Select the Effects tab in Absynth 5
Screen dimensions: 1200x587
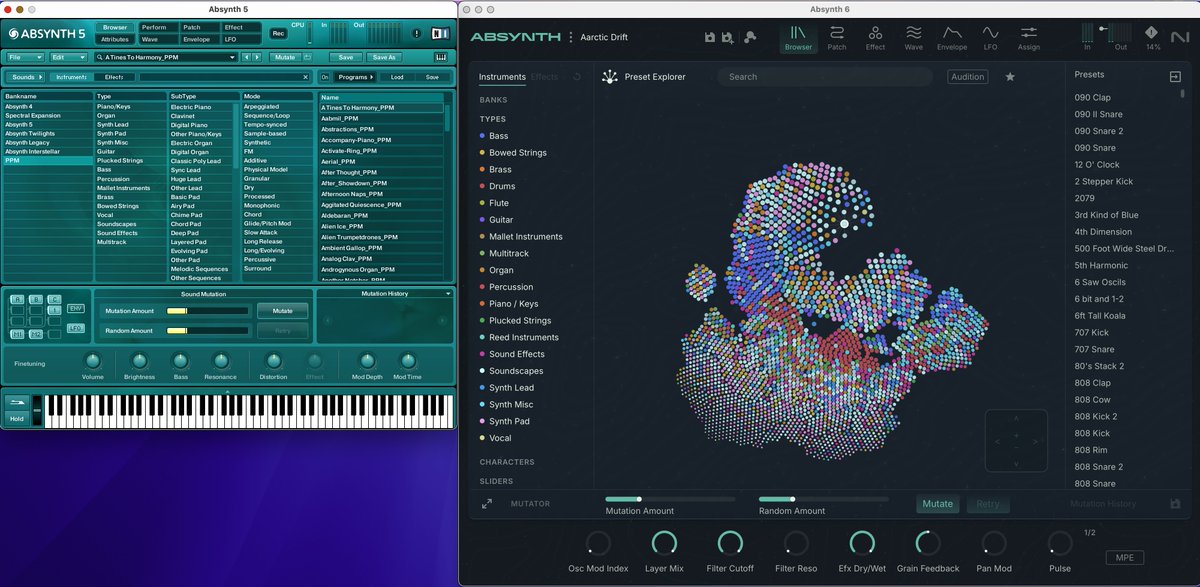pyautogui.click(x=114, y=77)
